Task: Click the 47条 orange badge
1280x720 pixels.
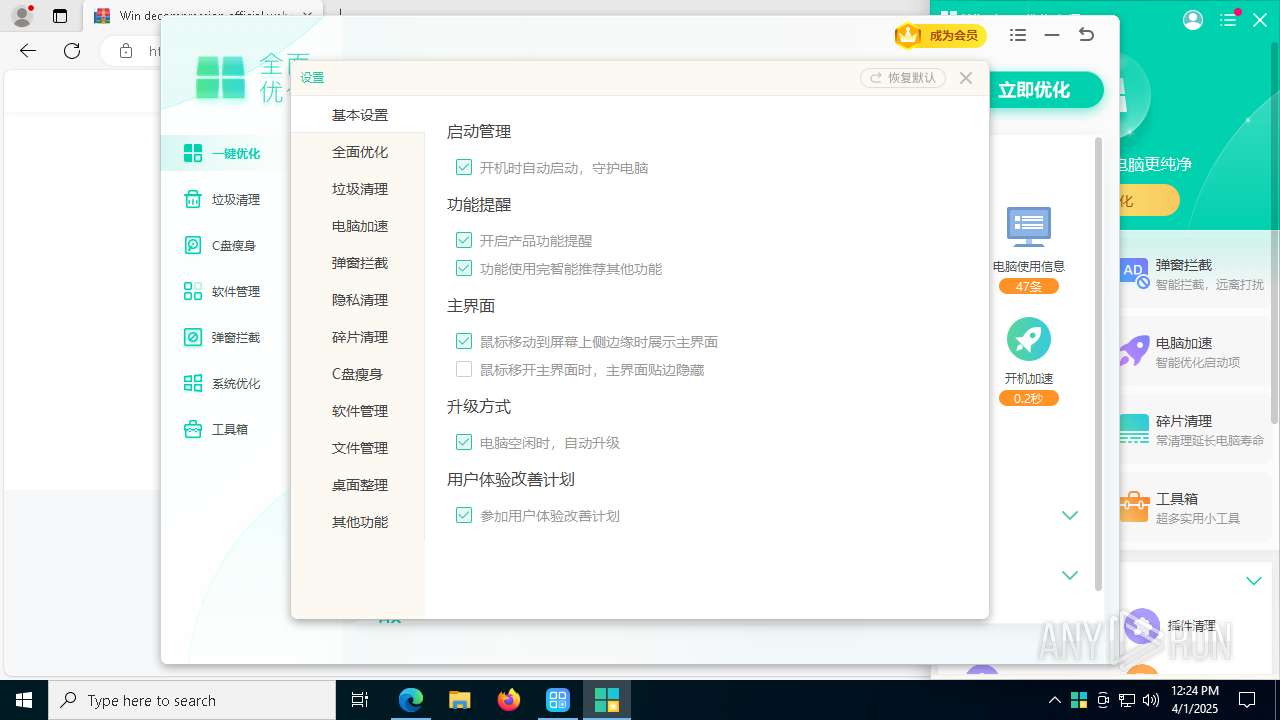Action: (x=1028, y=286)
